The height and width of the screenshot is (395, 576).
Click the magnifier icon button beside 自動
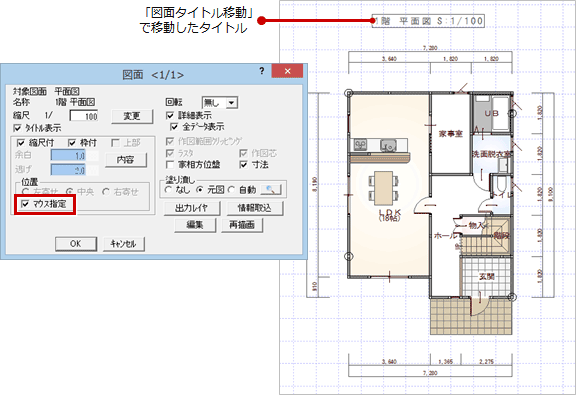pos(271,190)
